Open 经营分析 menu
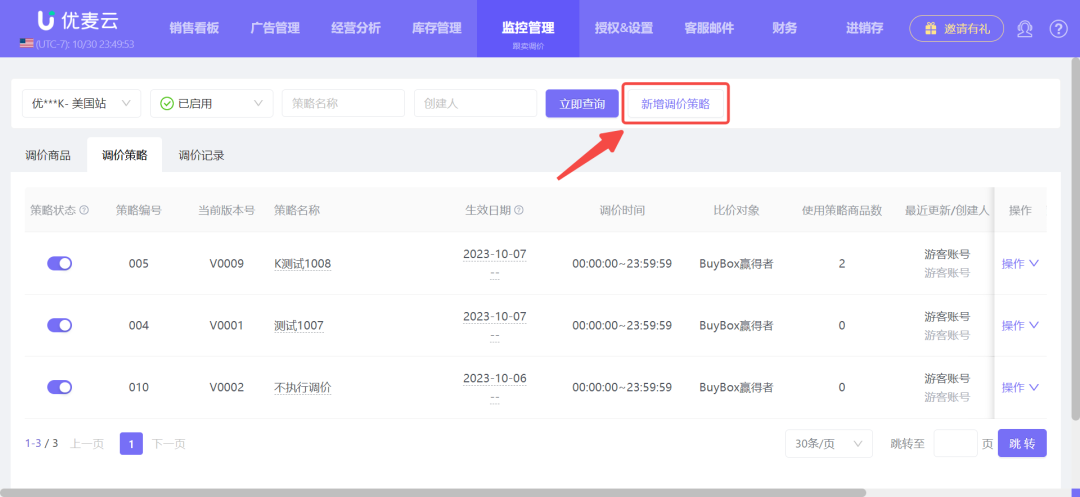1080x497 pixels. [355, 28]
